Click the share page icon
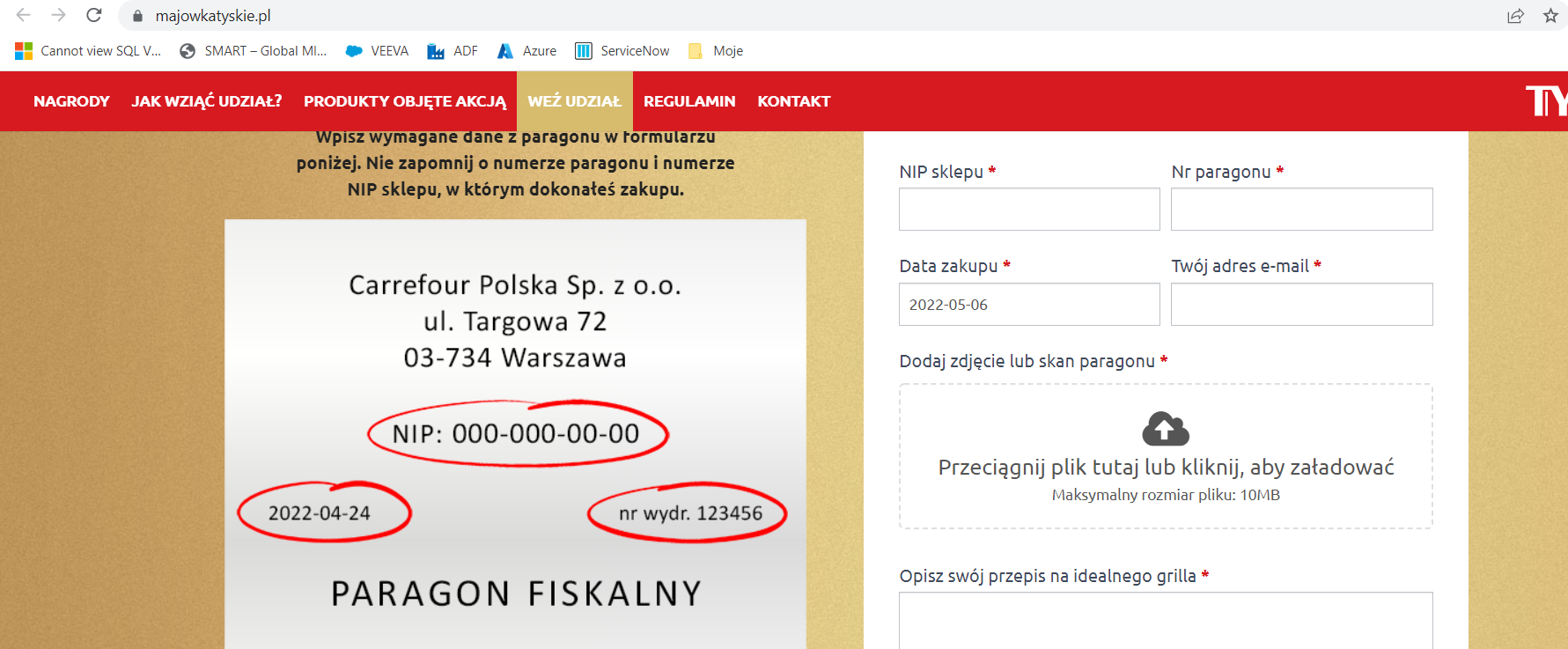Viewport: 1568px width, 649px height. (1515, 16)
